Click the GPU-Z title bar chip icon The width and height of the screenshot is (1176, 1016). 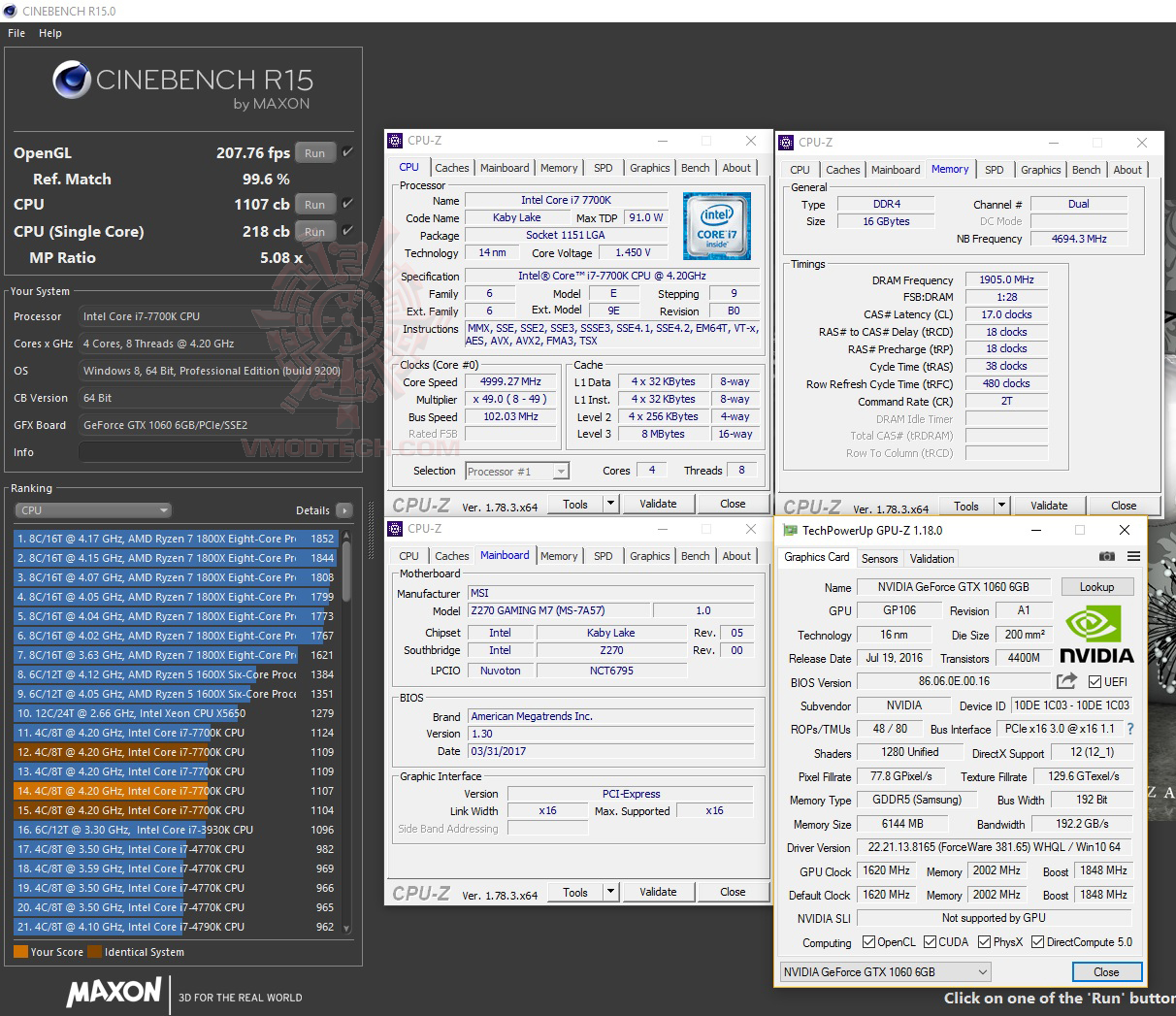pos(790,531)
